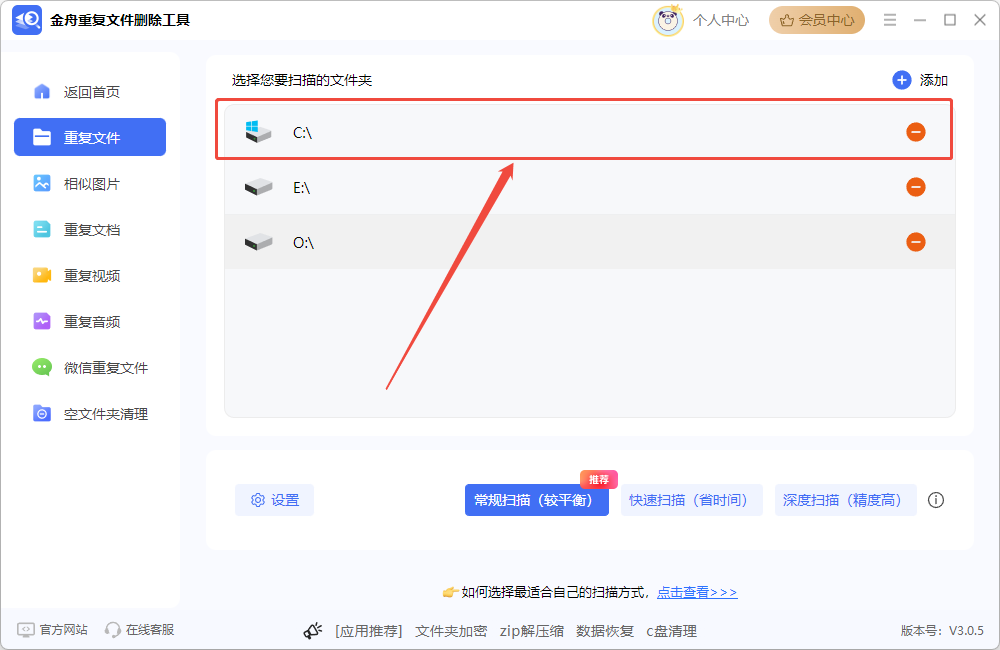Screen dimensions: 1000x650
Task: Click the 微信重复文件 WeChat icon
Action: (x=42, y=367)
